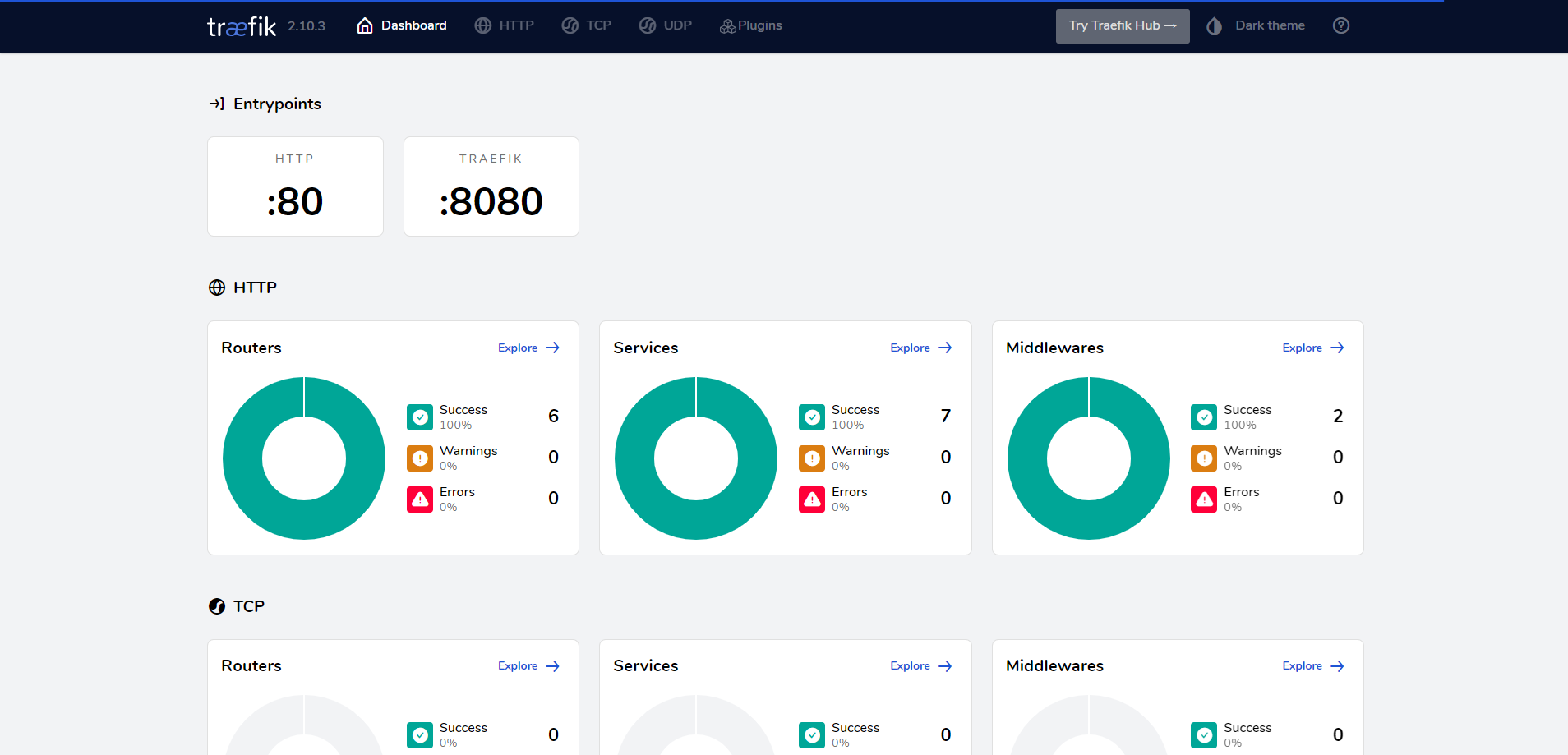Screen dimensions: 1568x755
Task: Switch to the UDP nav tab
Action: 666,25
